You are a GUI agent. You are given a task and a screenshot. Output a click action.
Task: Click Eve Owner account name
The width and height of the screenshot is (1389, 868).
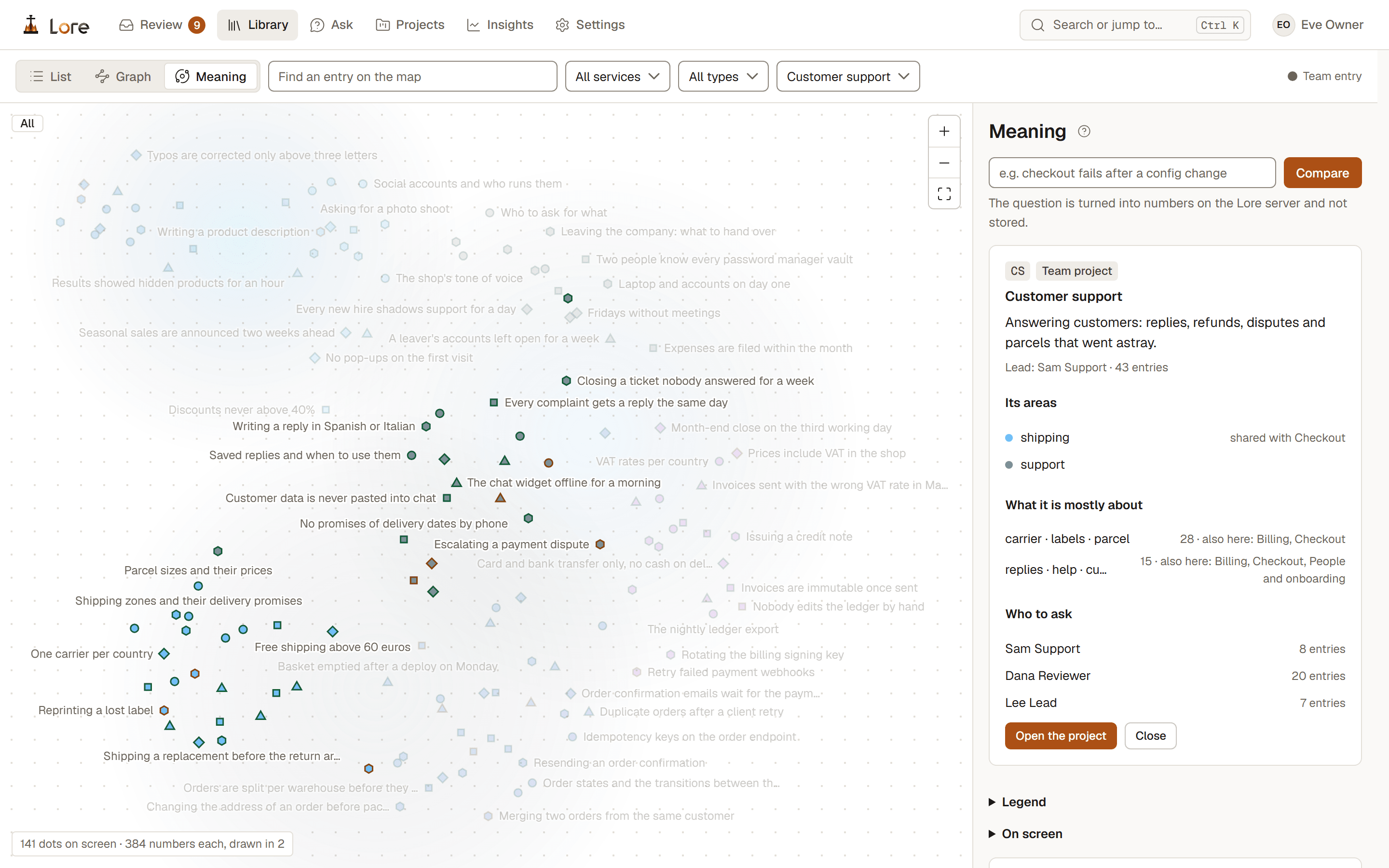(x=1332, y=25)
